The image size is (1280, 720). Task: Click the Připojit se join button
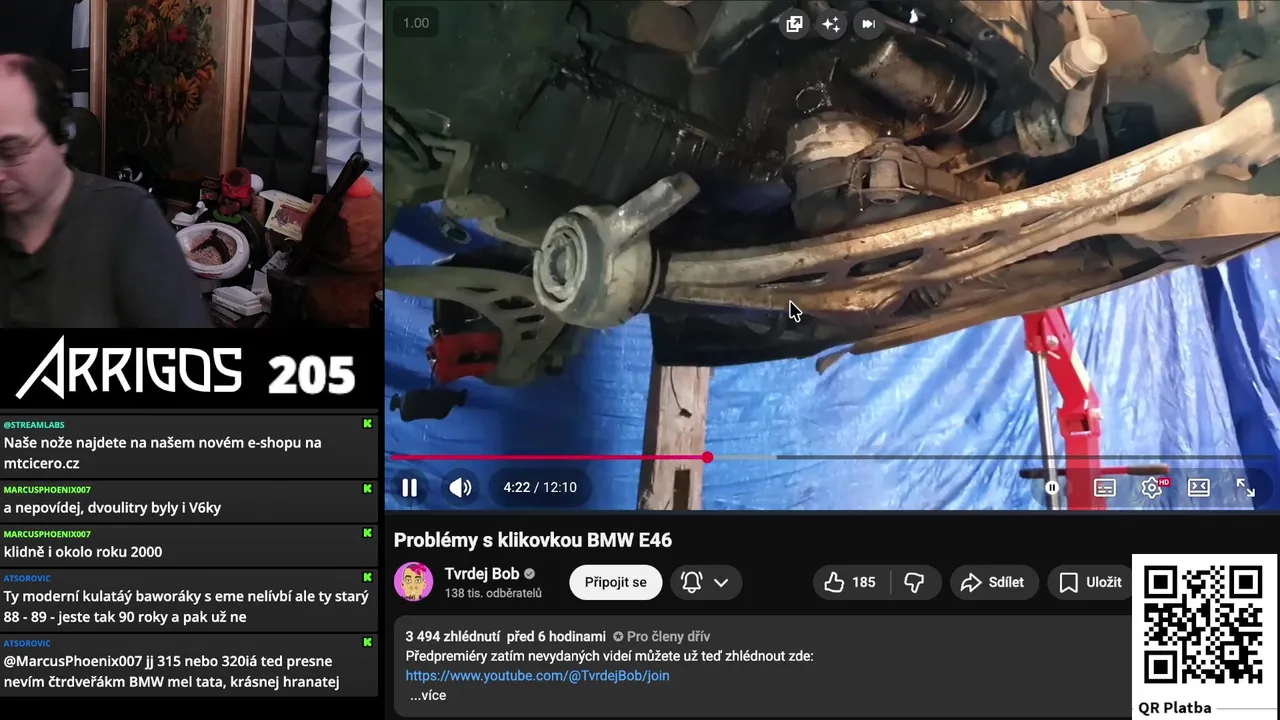pyautogui.click(x=616, y=582)
